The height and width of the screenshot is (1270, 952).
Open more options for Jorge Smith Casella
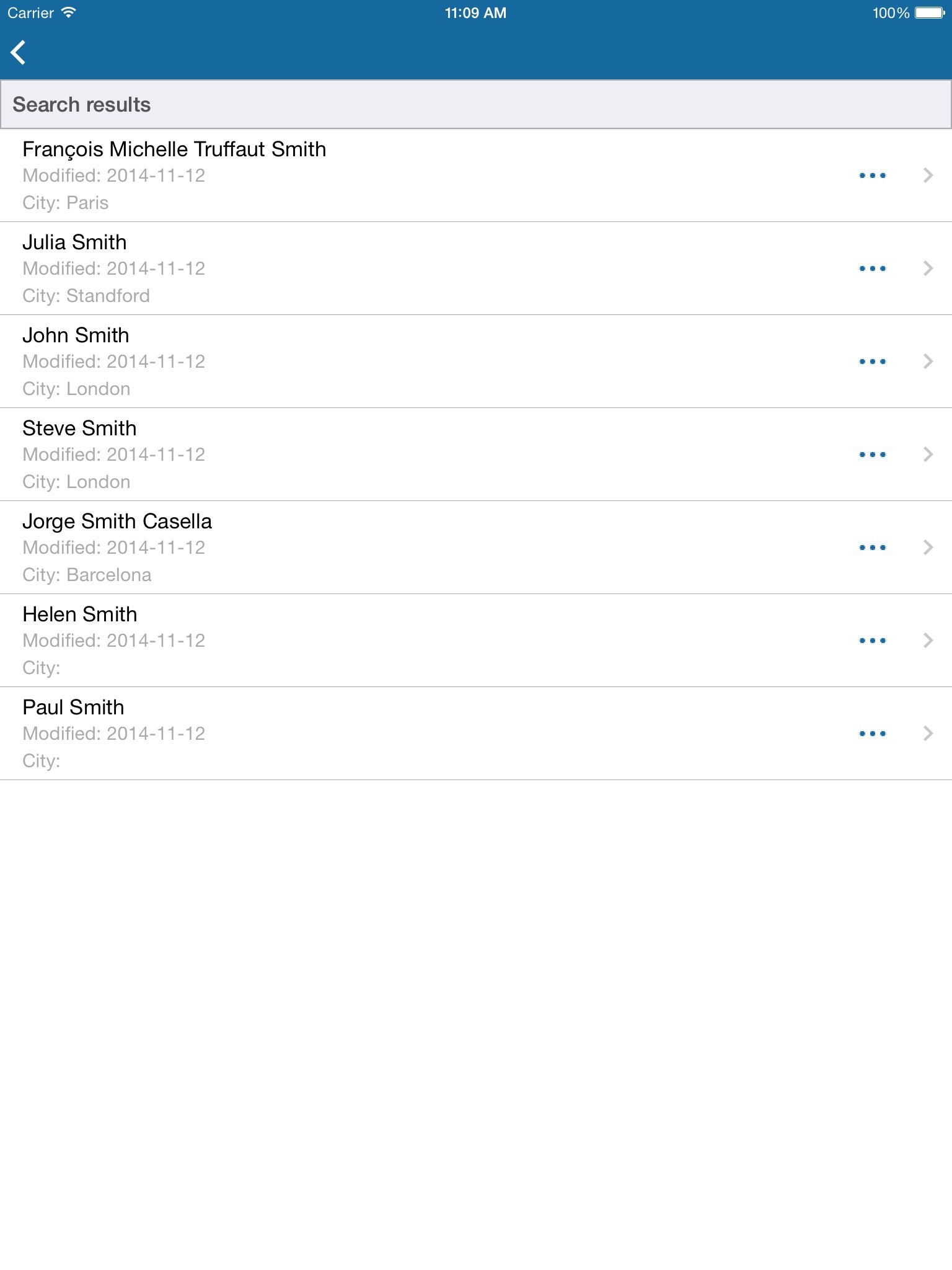pos(872,548)
